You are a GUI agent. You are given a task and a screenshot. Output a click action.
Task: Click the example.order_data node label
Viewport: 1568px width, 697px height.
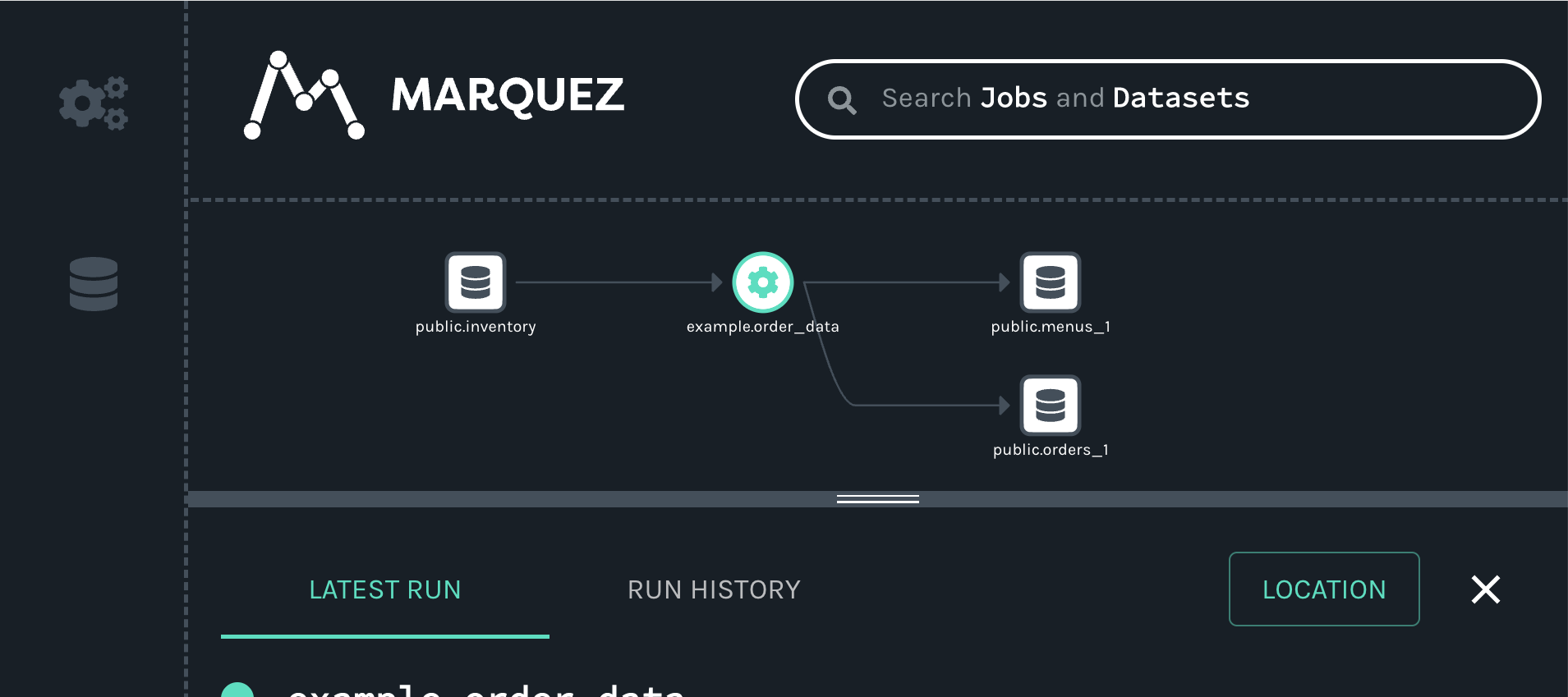tap(763, 327)
